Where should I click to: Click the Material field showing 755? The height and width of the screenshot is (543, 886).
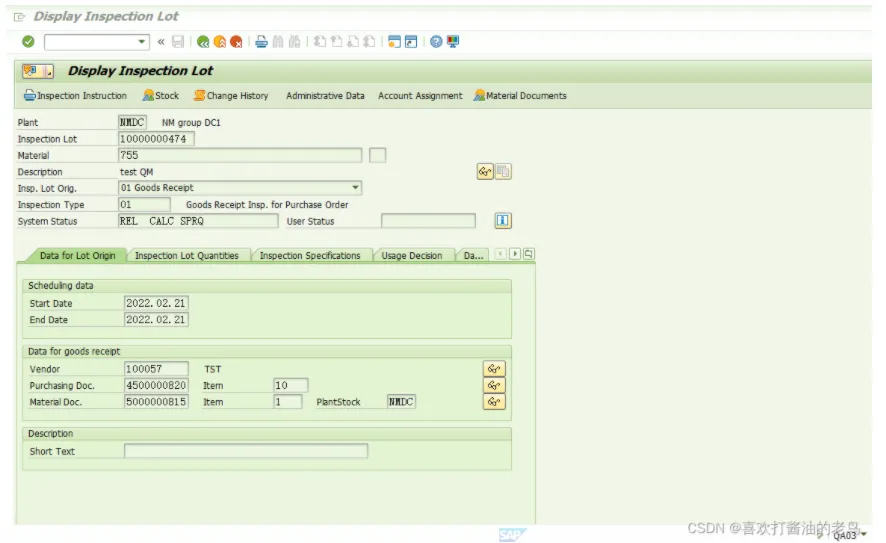240,155
